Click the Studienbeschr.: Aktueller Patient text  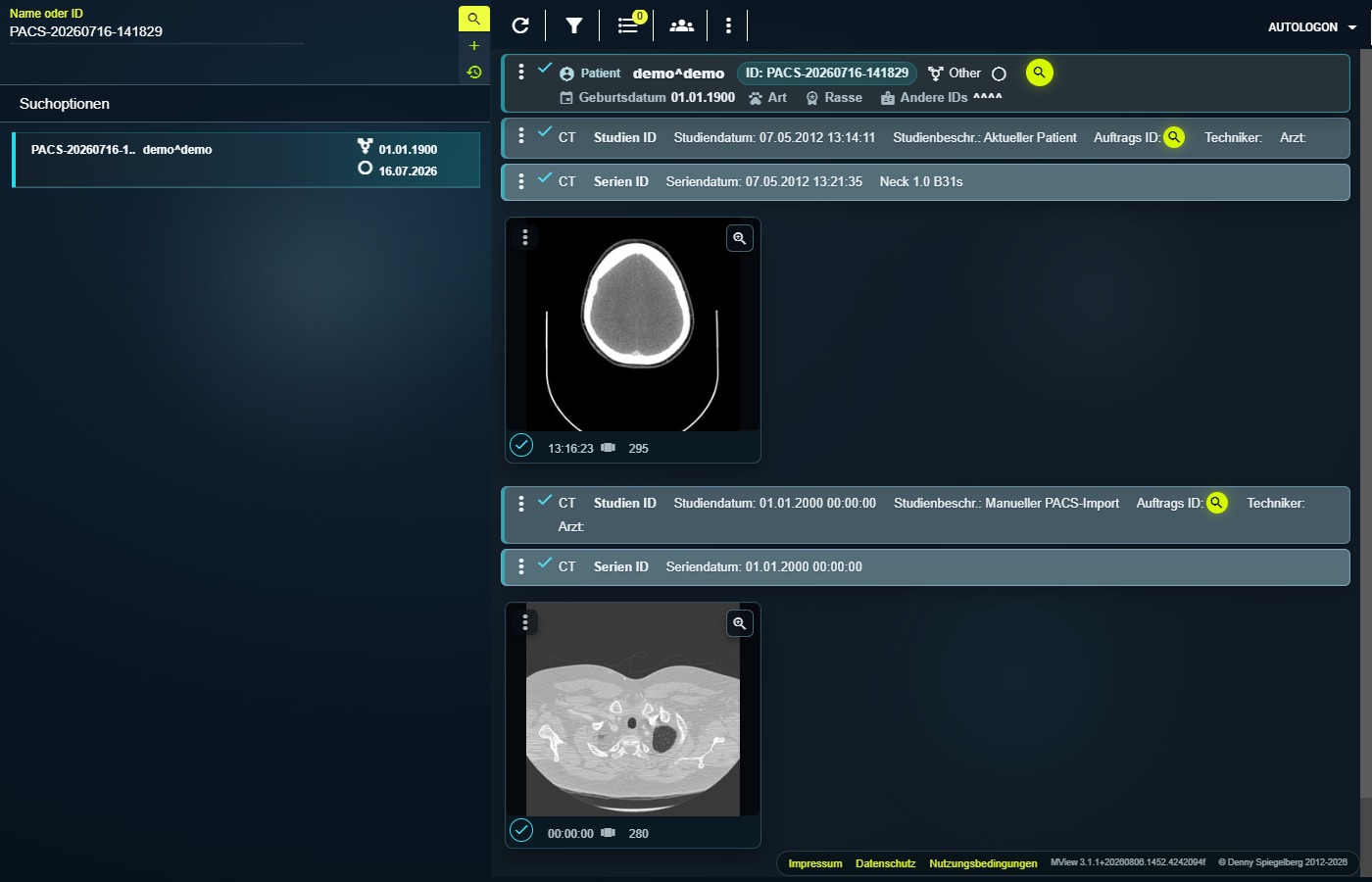tap(985, 137)
